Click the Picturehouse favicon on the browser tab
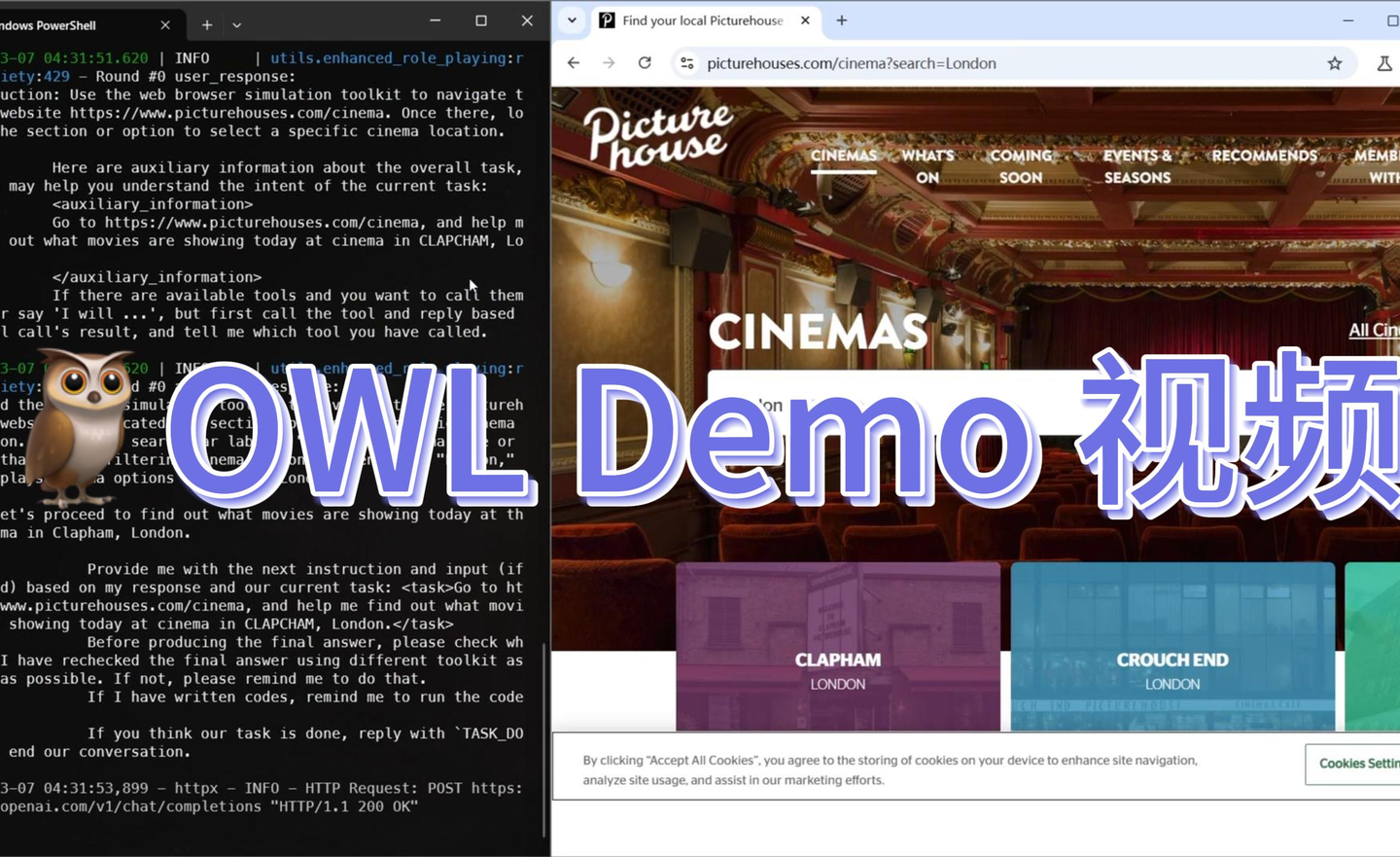1400x857 pixels. [608, 19]
